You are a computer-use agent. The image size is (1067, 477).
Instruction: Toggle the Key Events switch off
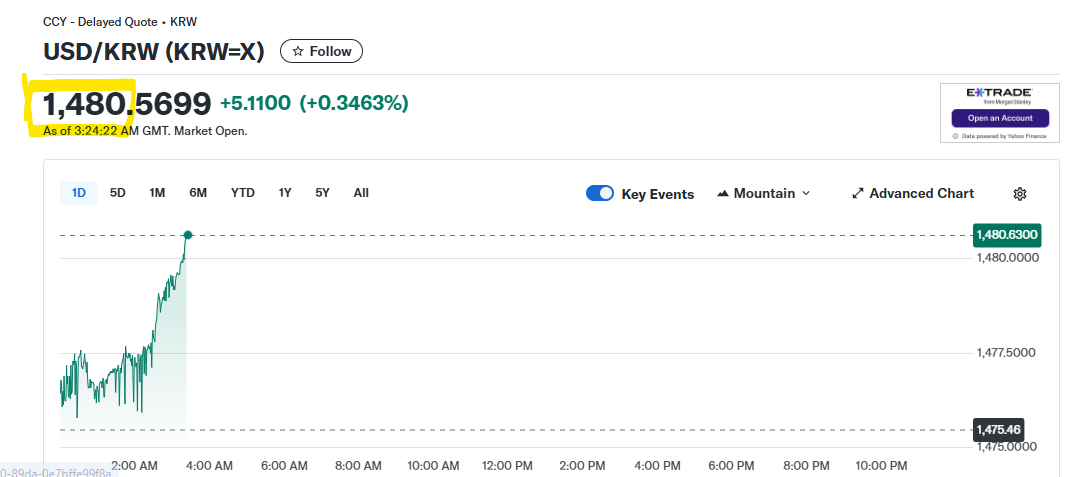point(600,194)
